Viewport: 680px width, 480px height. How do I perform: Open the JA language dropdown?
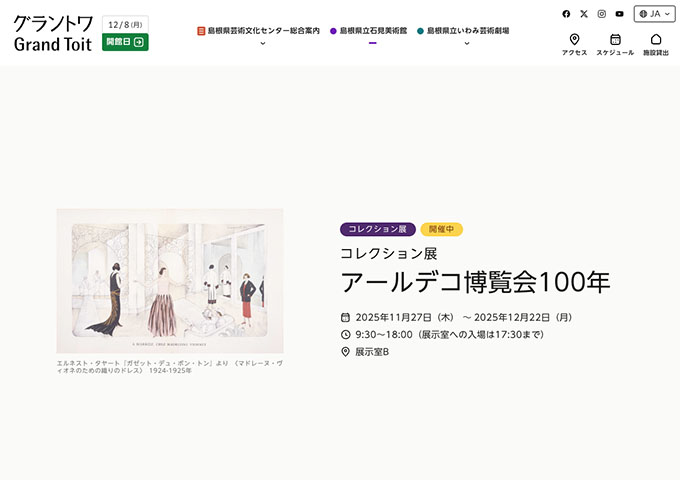click(654, 14)
